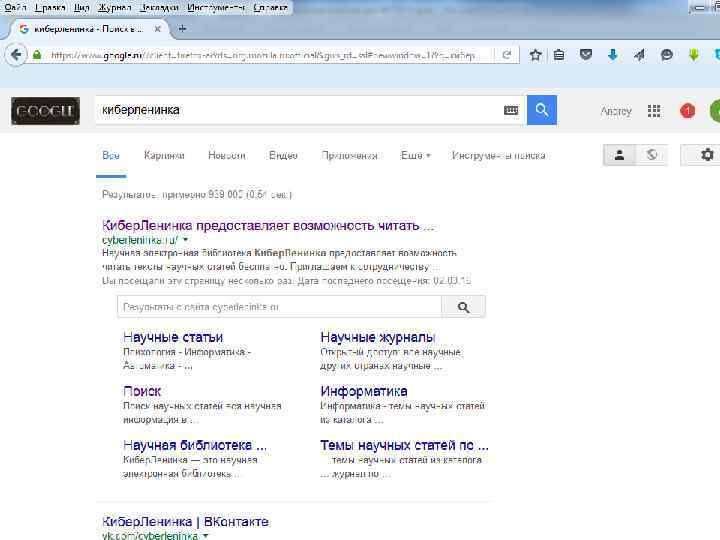This screenshot has width=720, height=540.
Task: Open the Научные журналы sitelink
Action: 377,337
